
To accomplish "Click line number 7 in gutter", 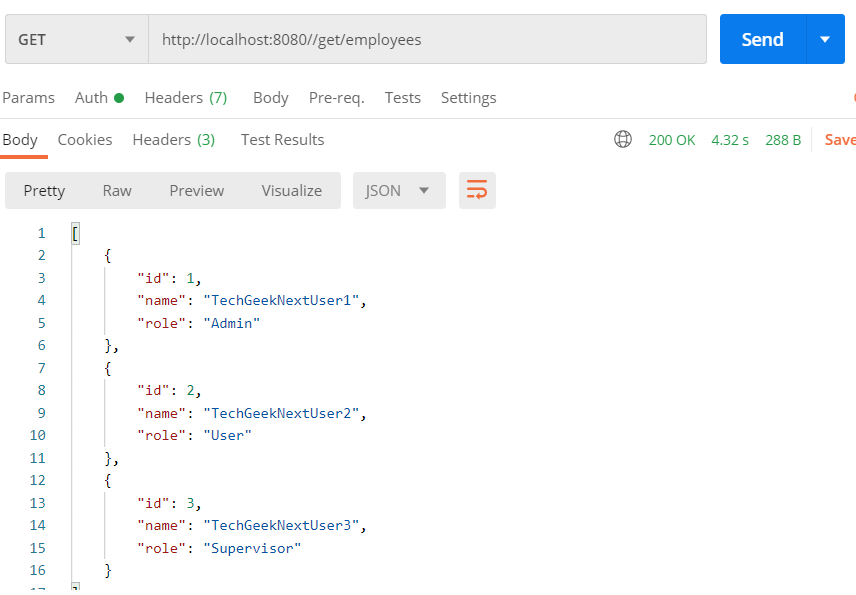I will [41, 368].
